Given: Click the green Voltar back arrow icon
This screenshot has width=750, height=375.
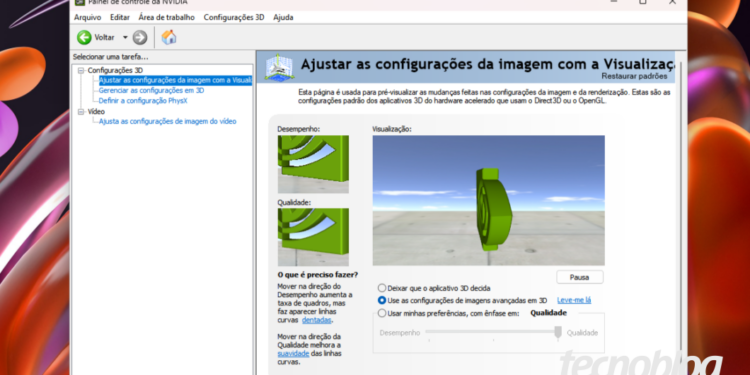Looking at the screenshot, I should coord(84,37).
